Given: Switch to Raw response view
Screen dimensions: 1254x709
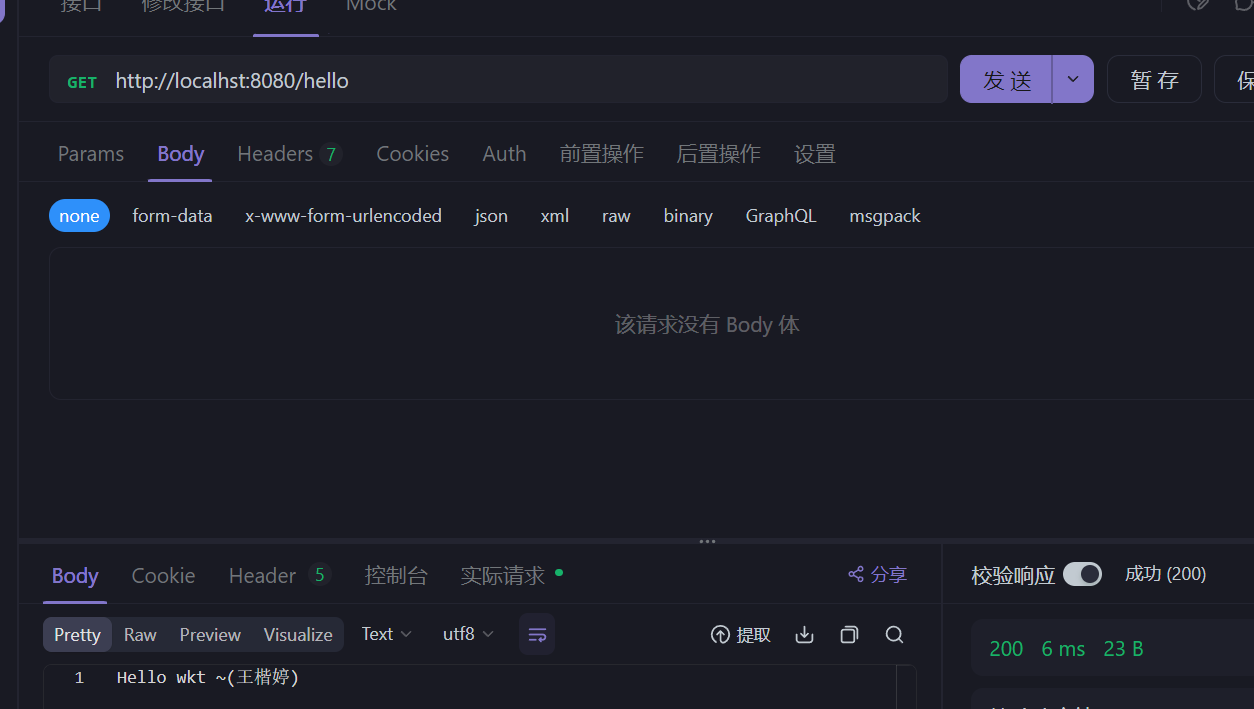Looking at the screenshot, I should tap(140, 635).
